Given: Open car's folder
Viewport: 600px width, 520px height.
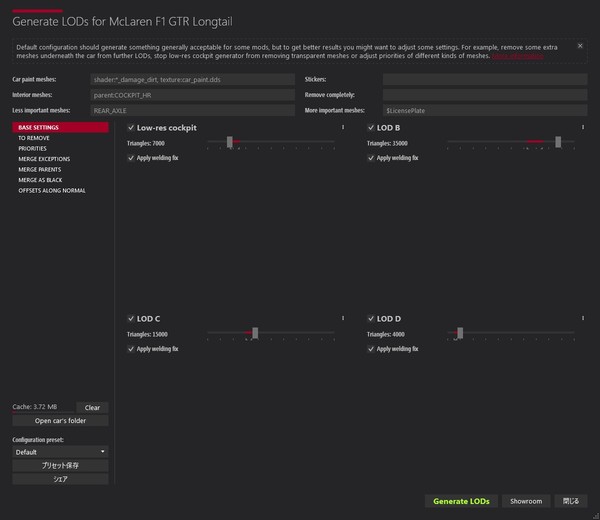Looking at the screenshot, I should [x=60, y=421].
